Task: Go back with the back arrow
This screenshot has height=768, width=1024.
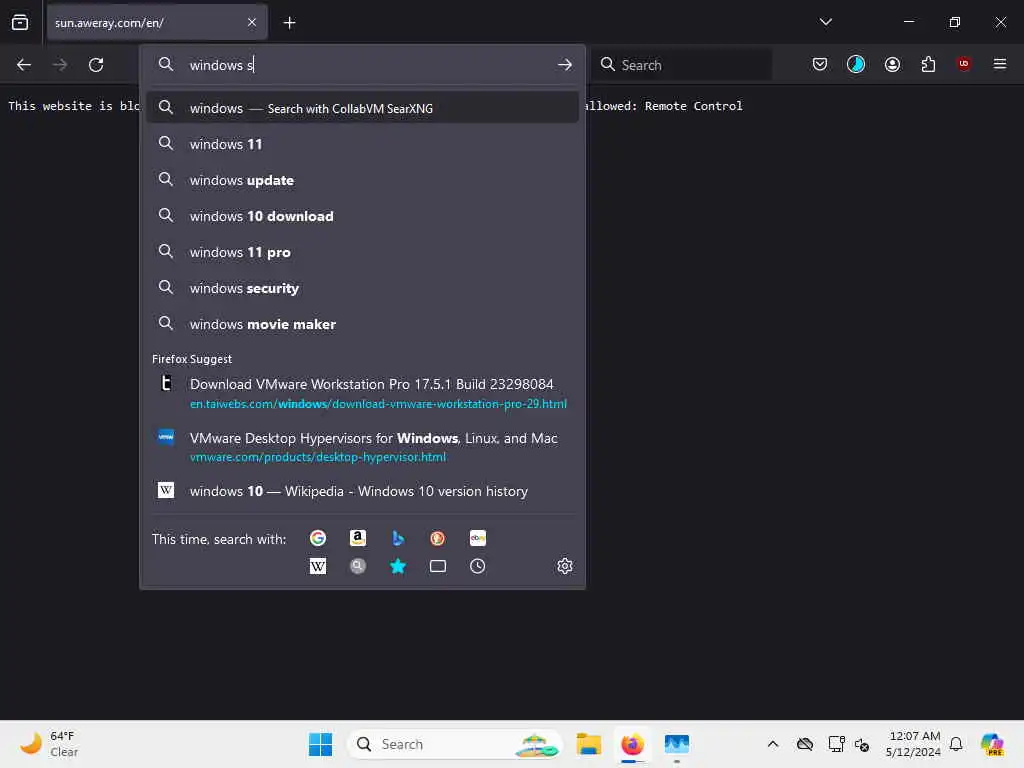Action: coord(24,65)
